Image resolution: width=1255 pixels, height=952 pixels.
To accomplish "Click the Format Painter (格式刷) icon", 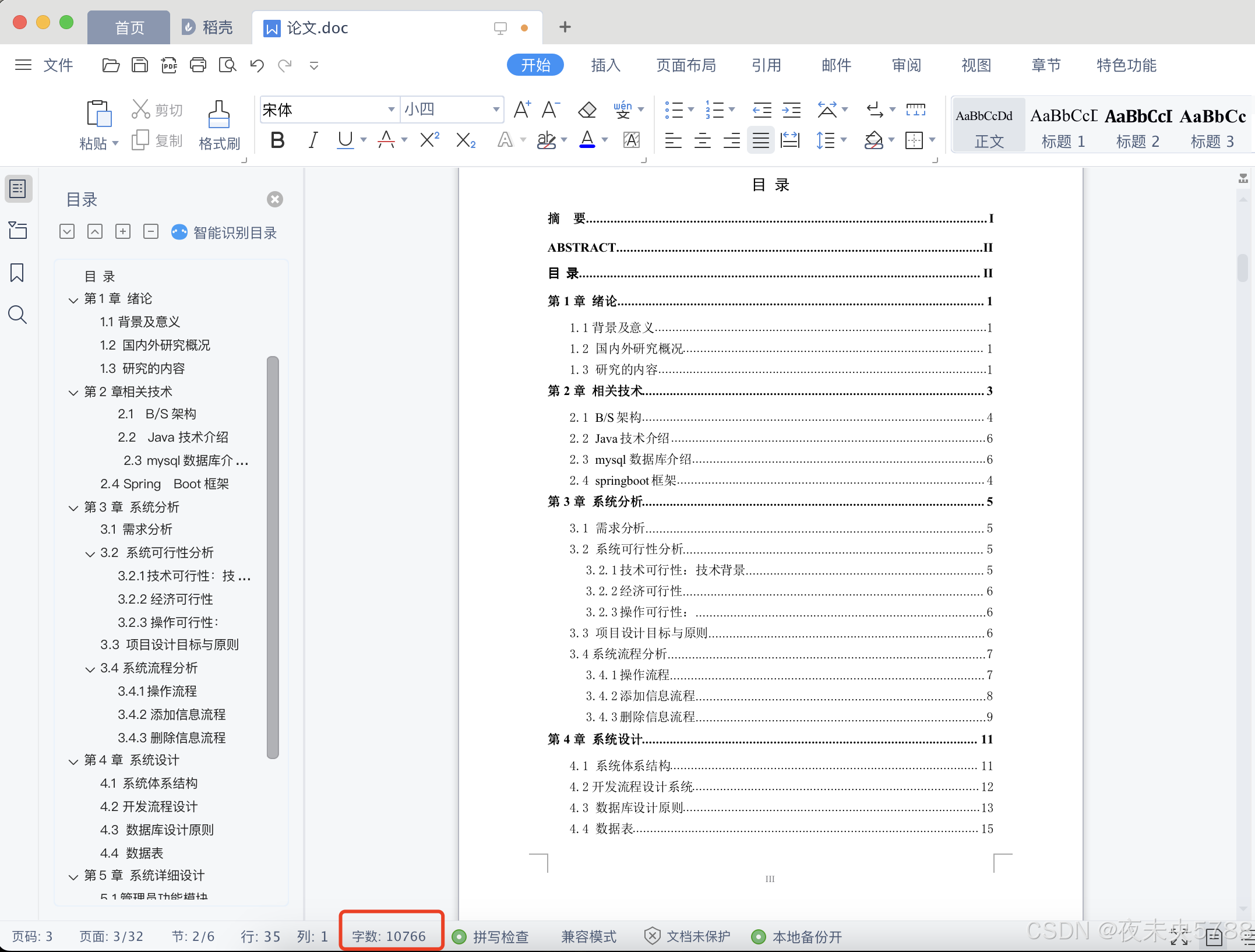I will pyautogui.click(x=218, y=115).
